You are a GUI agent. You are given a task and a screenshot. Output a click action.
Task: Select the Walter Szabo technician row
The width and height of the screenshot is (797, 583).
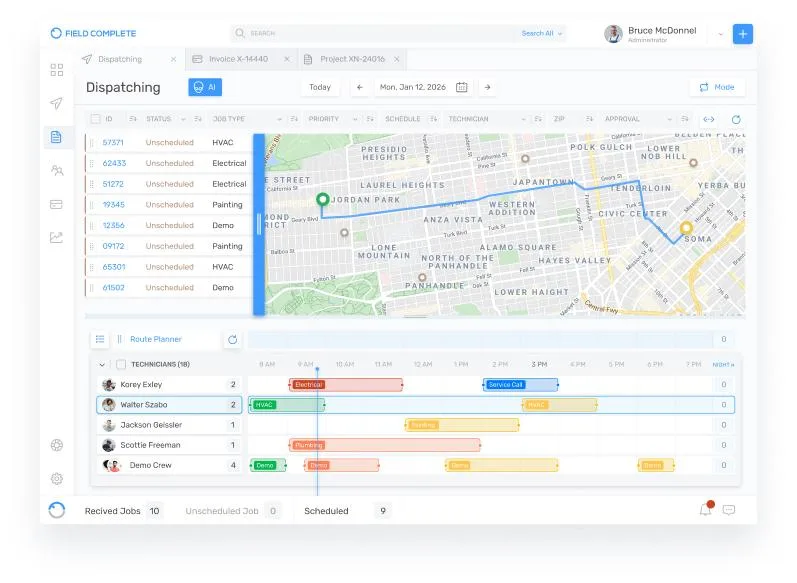[x=169, y=405]
